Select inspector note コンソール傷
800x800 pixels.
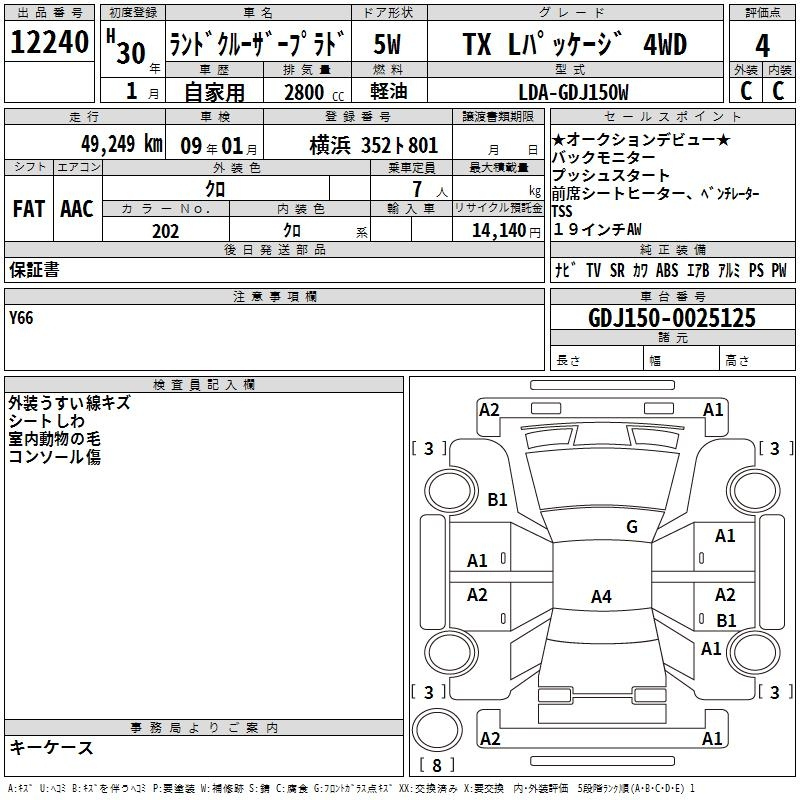tap(54, 457)
